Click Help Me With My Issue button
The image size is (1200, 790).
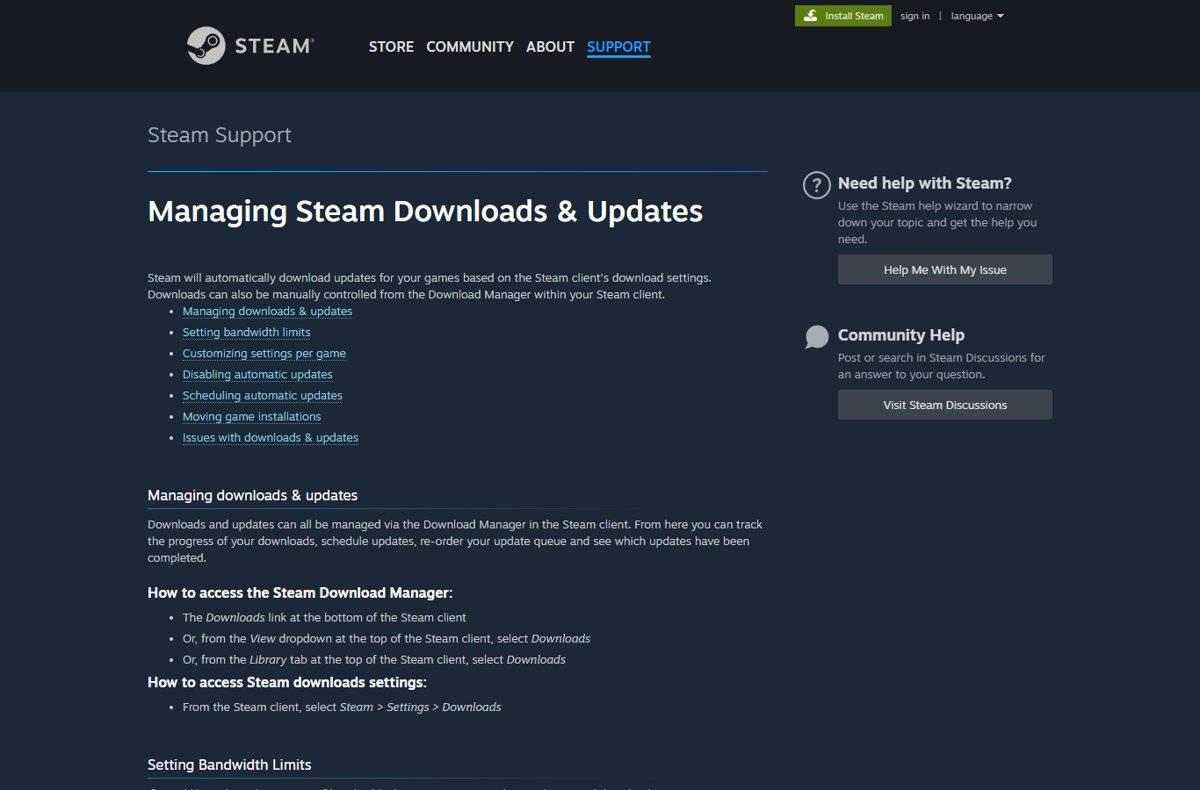click(x=945, y=270)
